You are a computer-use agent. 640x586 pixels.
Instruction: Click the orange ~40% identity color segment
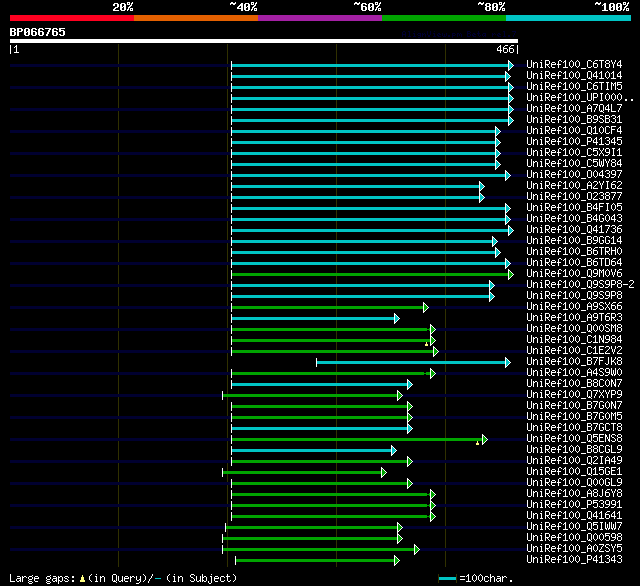[x=196, y=18]
